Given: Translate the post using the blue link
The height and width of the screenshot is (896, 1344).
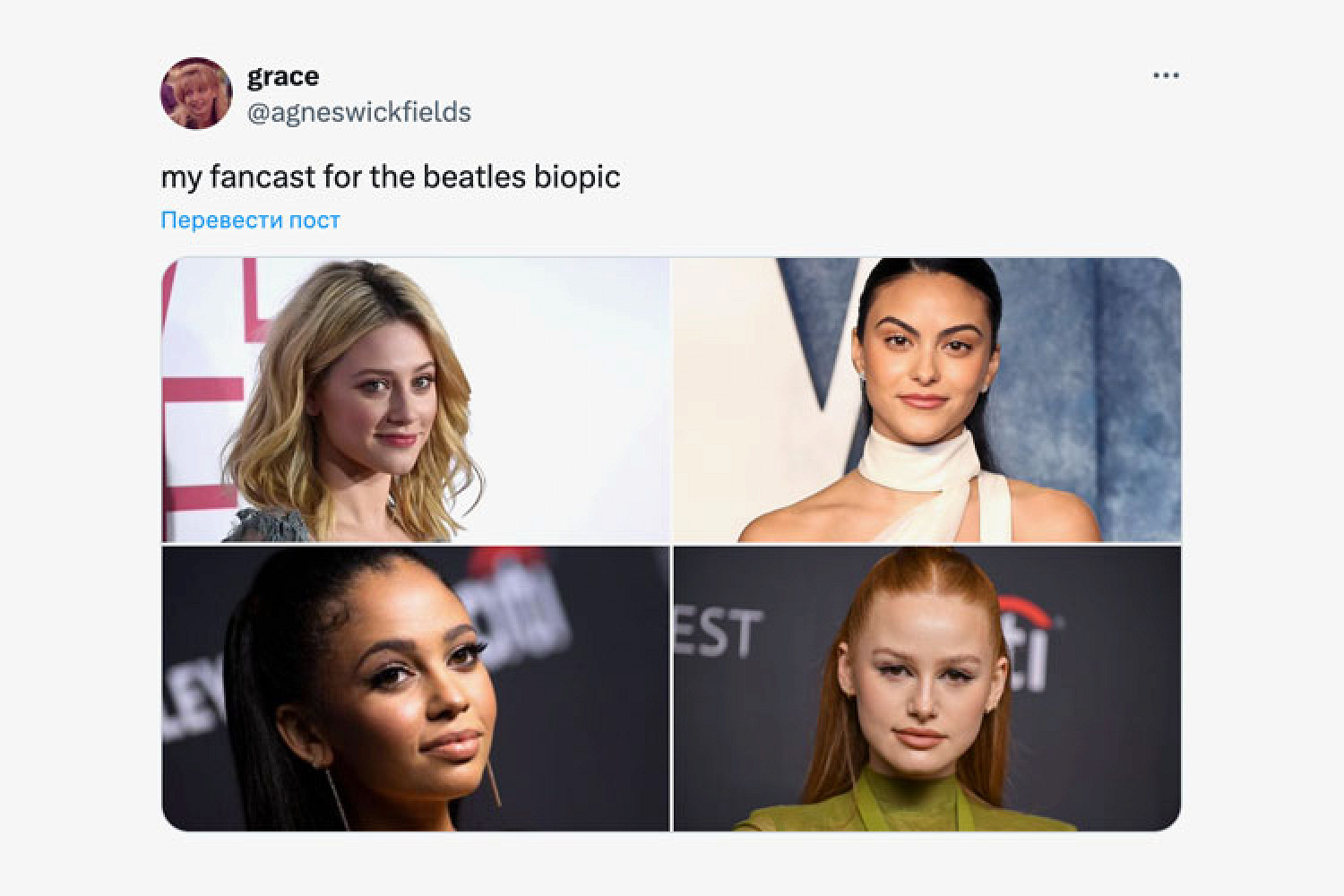Looking at the screenshot, I should (250, 220).
